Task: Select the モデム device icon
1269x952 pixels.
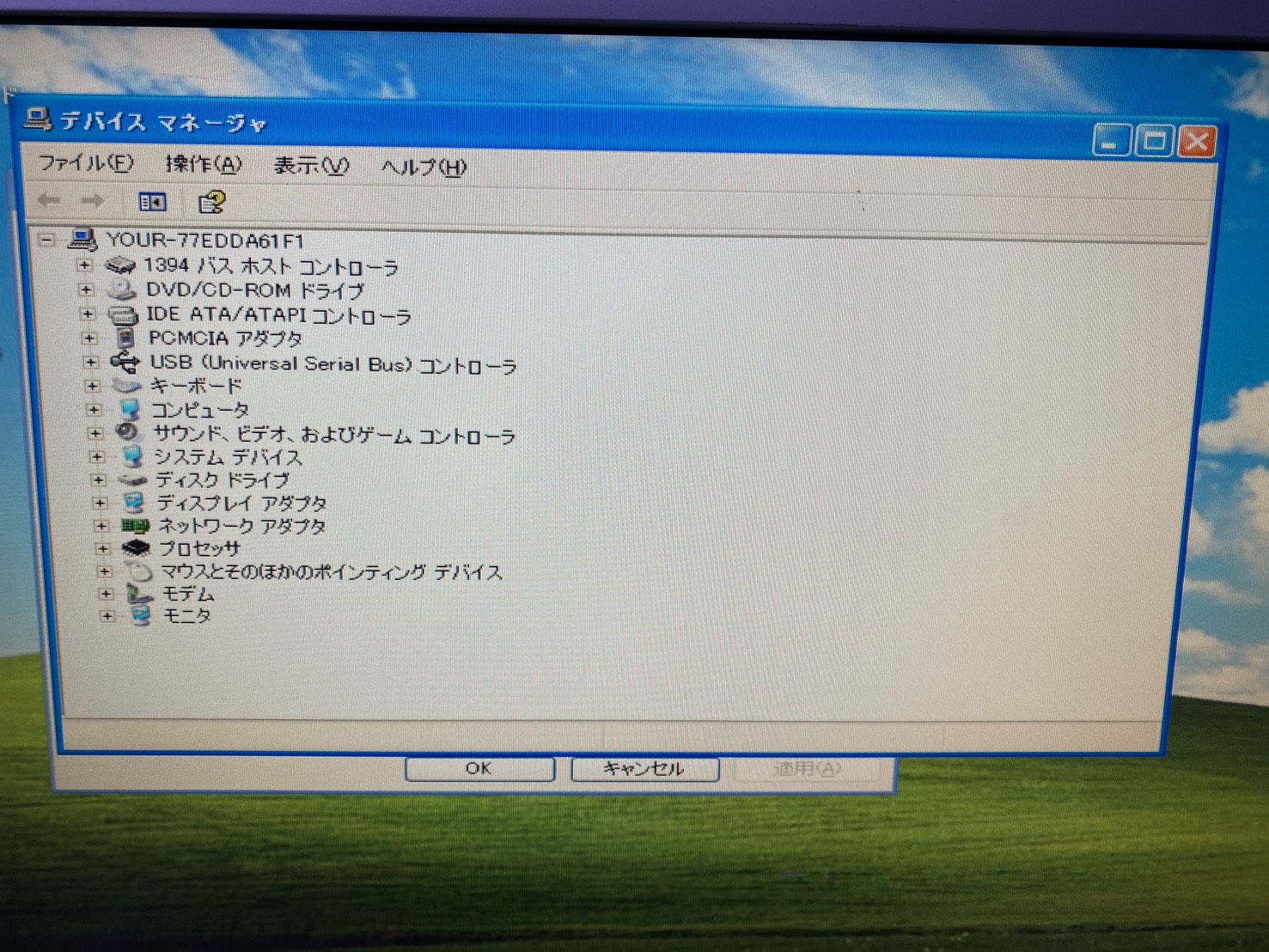Action: tap(139, 594)
